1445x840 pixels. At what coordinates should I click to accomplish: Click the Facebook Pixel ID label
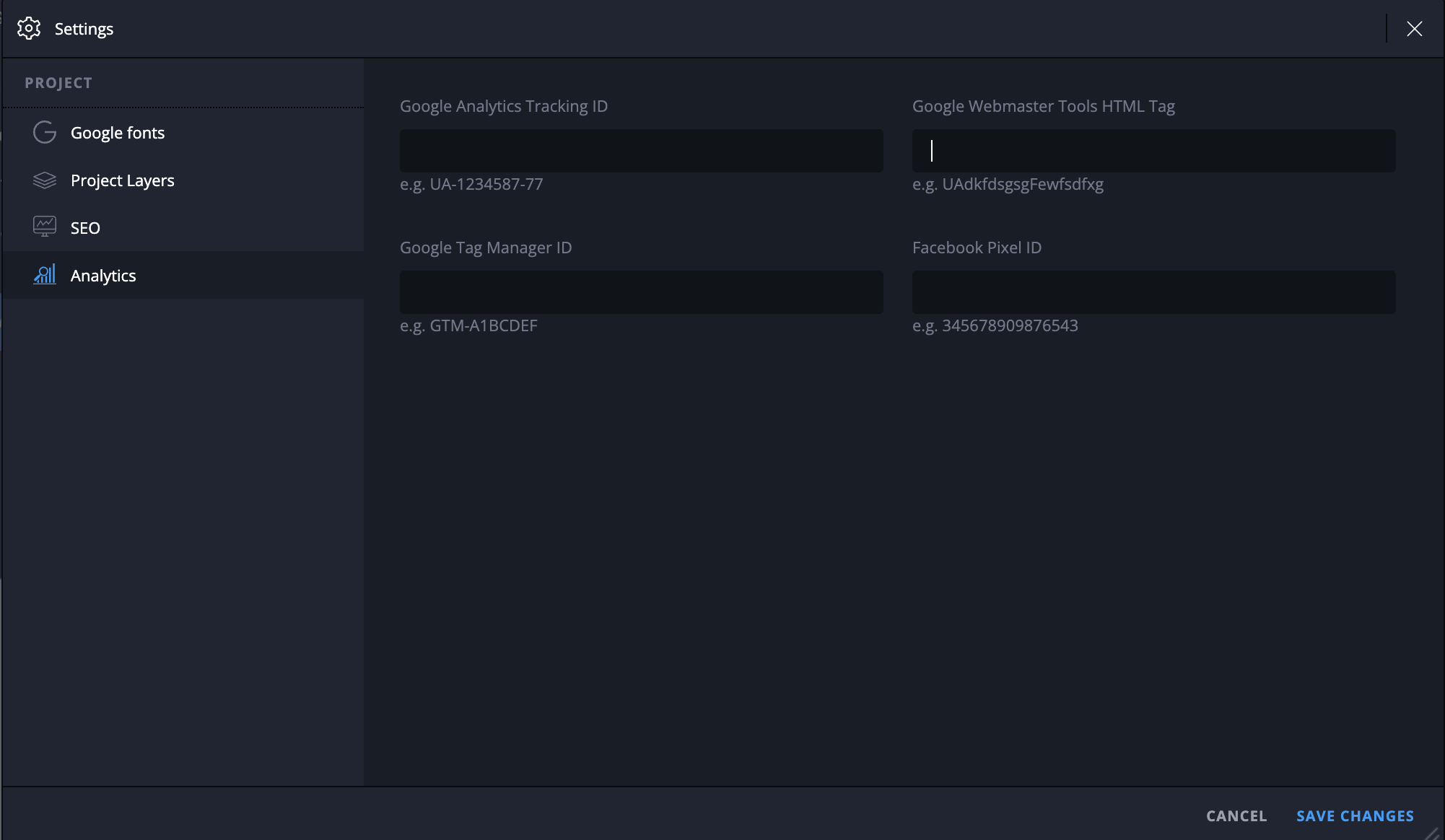(x=977, y=248)
